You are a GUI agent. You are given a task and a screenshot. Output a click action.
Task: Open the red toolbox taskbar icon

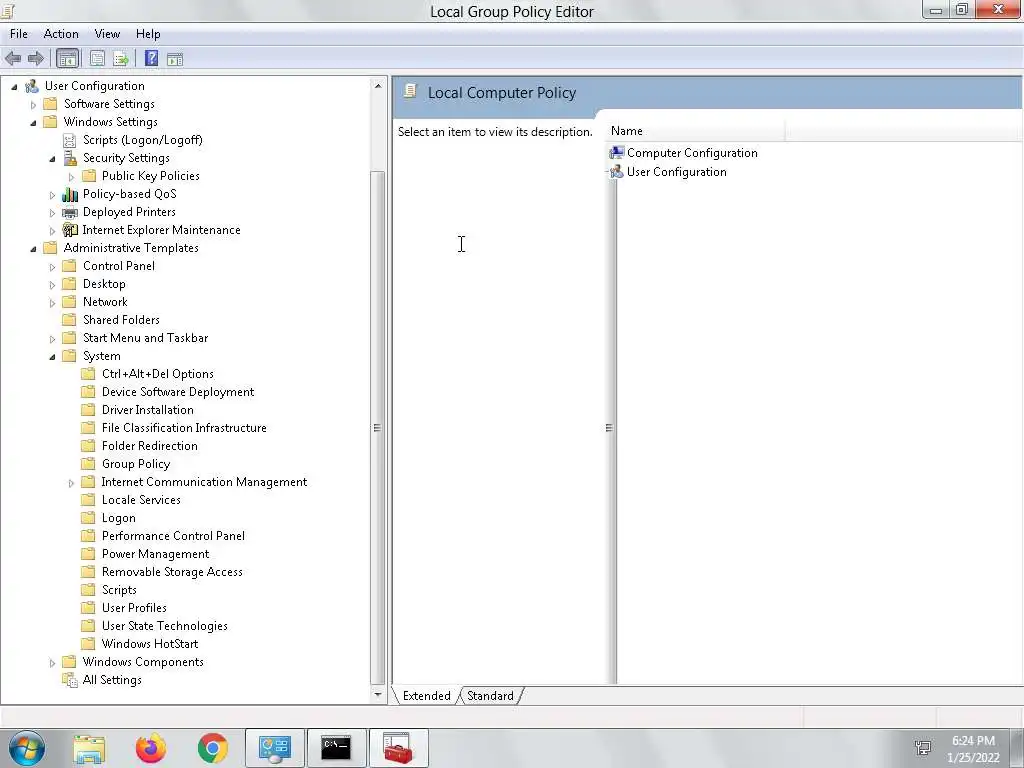point(398,748)
